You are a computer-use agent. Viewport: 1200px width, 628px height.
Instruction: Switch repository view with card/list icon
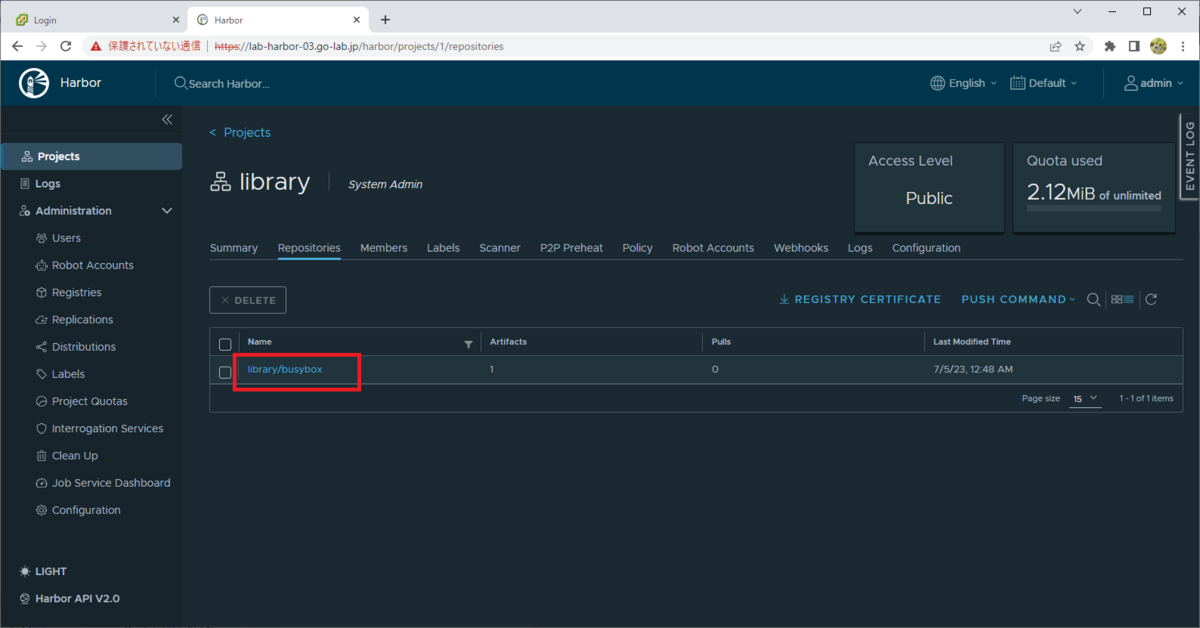(x=1123, y=299)
